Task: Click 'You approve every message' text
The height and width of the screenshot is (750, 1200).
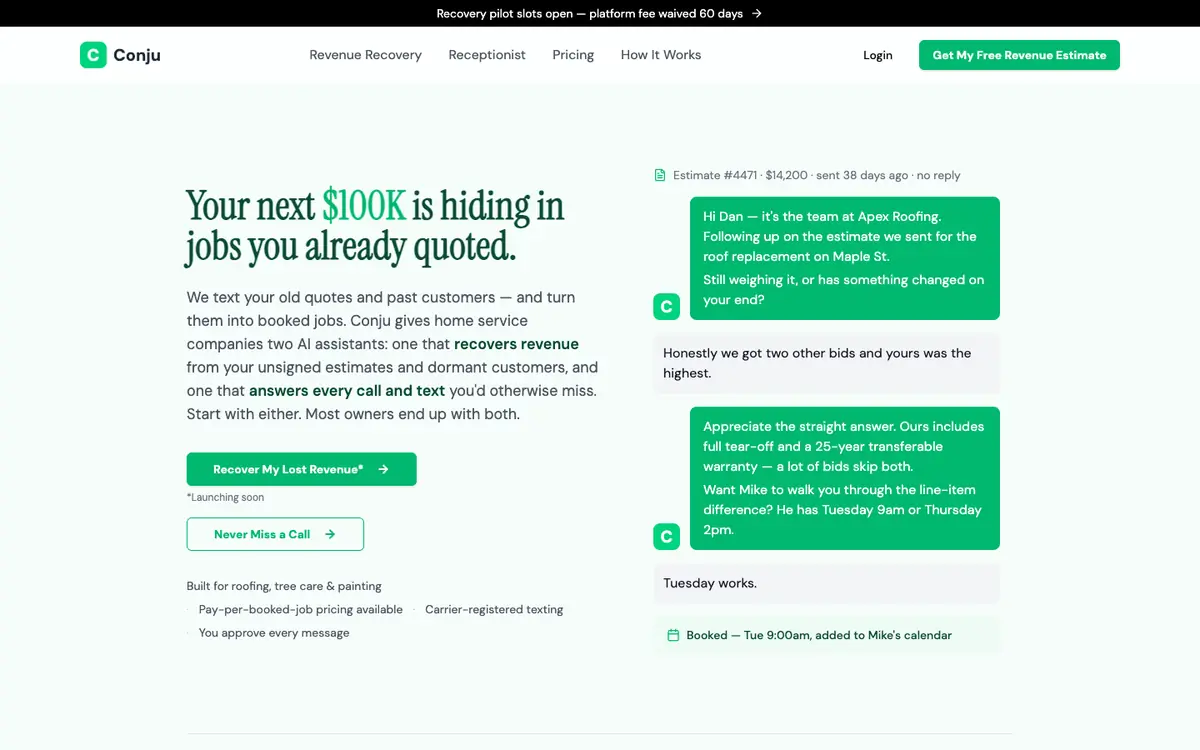Action: (x=274, y=633)
